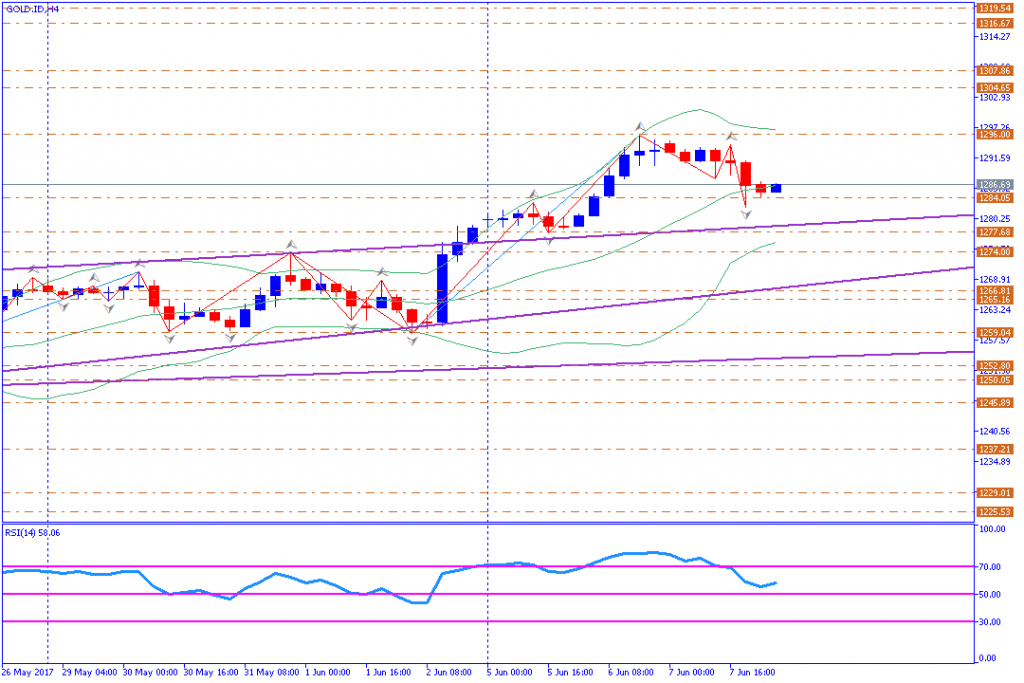Click the 7 Jun 16:00 time label
The height and width of the screenshot is (683, 1024).
coord(752,672)
